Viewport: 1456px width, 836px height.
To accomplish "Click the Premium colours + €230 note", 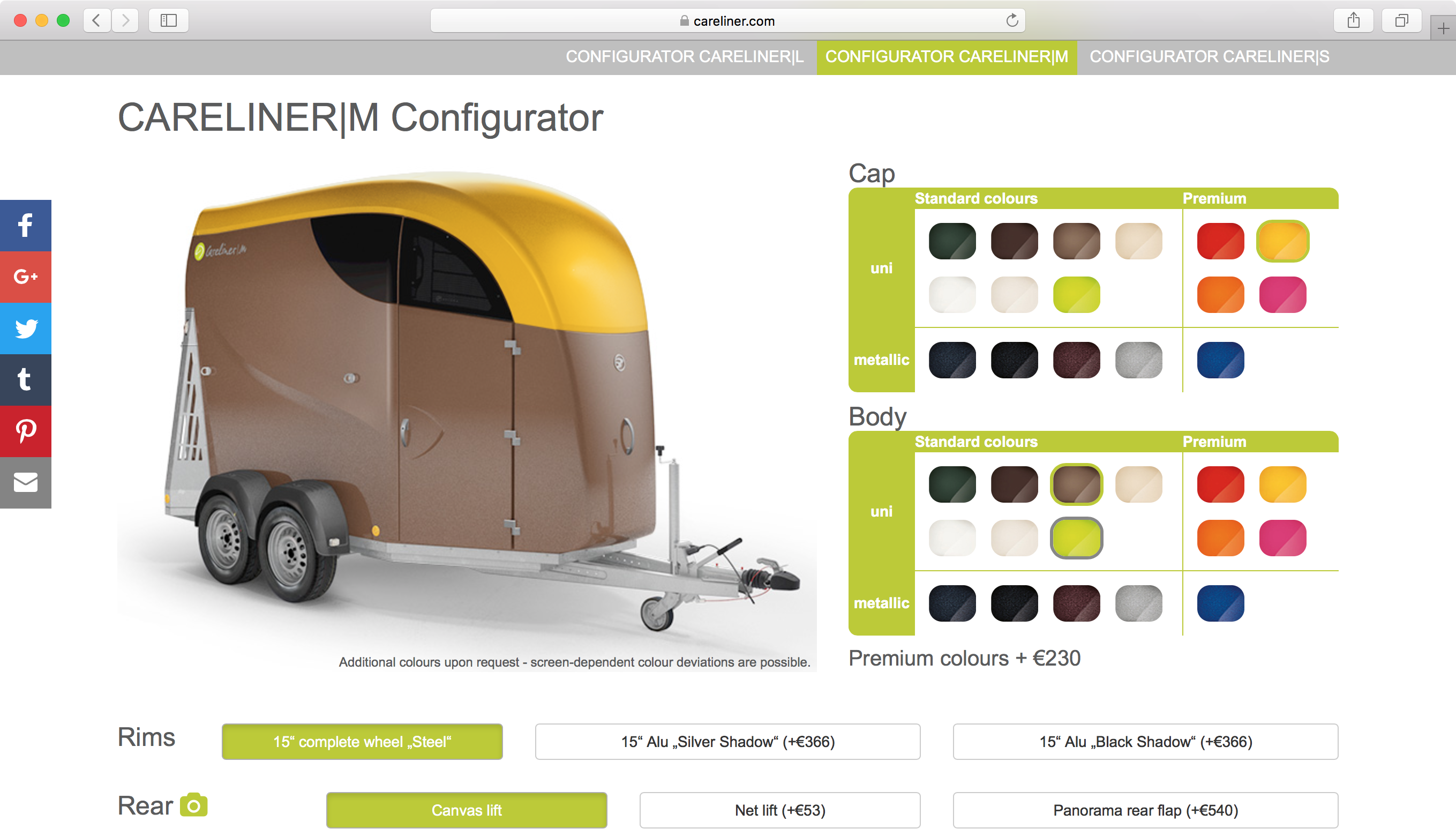I will [x=964, y=658].
